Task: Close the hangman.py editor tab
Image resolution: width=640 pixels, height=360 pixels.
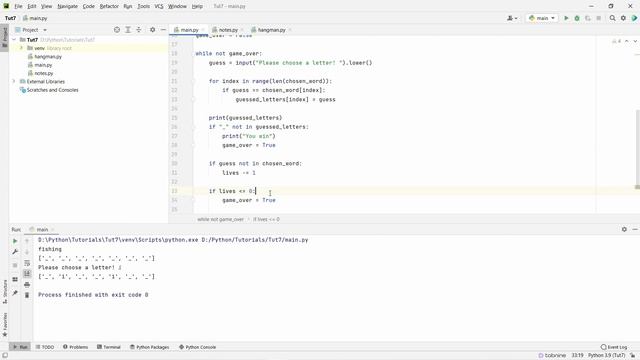Action: (290, 30)
